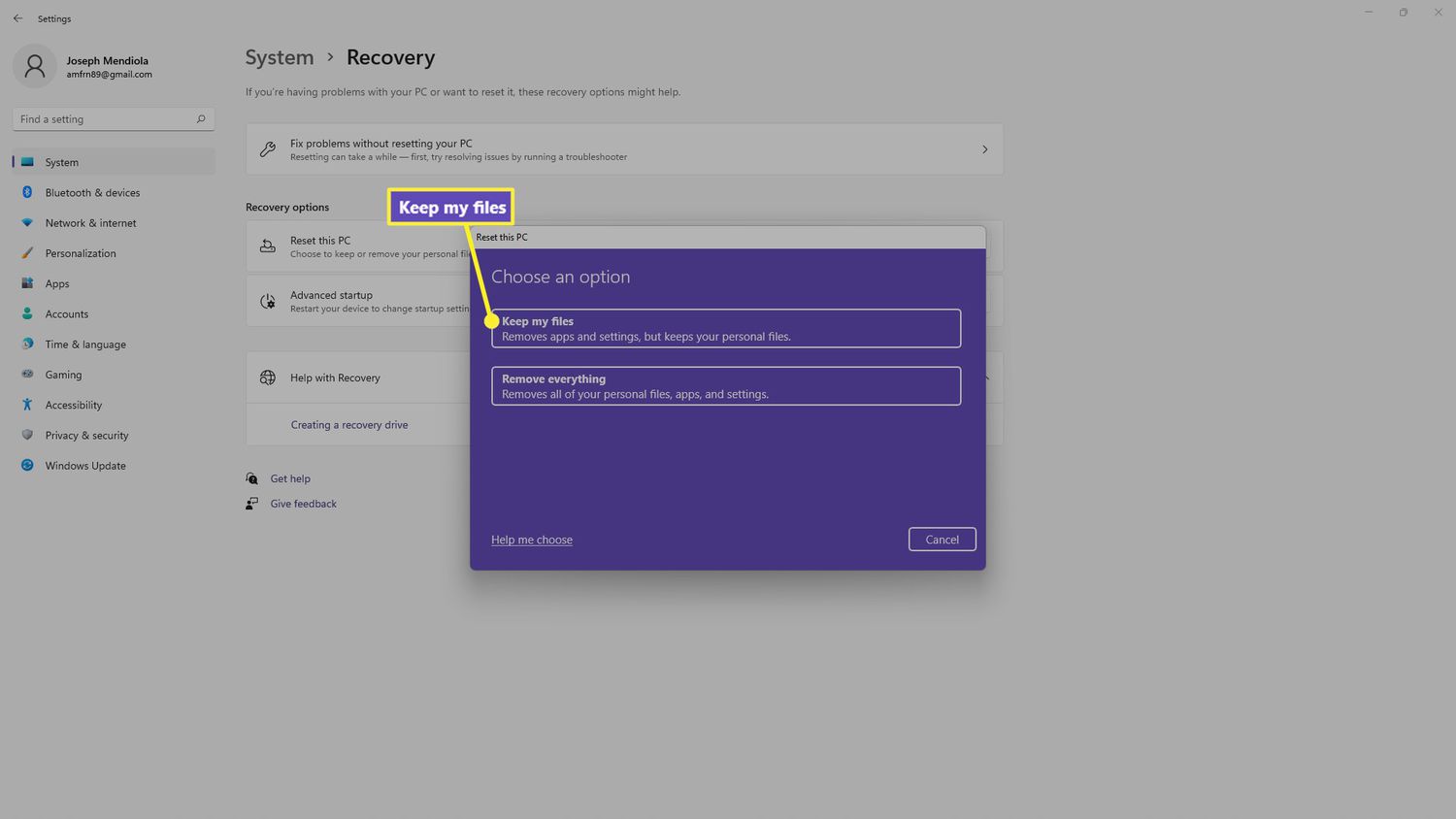This screenshot has height=819, width=1456.
Task: Click the Bluetooth & devices icon
Action: point(27,192)
